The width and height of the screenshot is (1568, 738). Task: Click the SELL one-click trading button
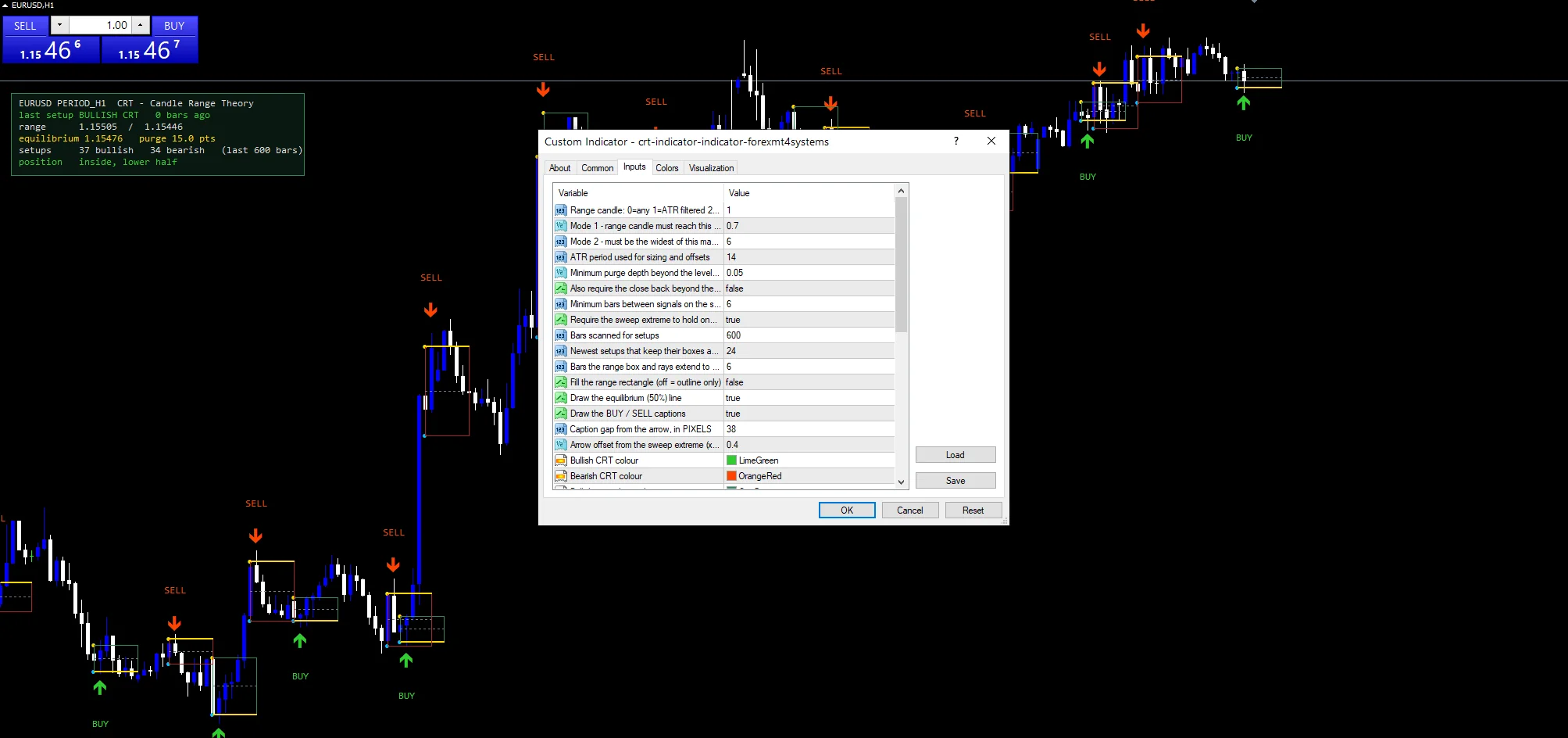tap(25, 26)
